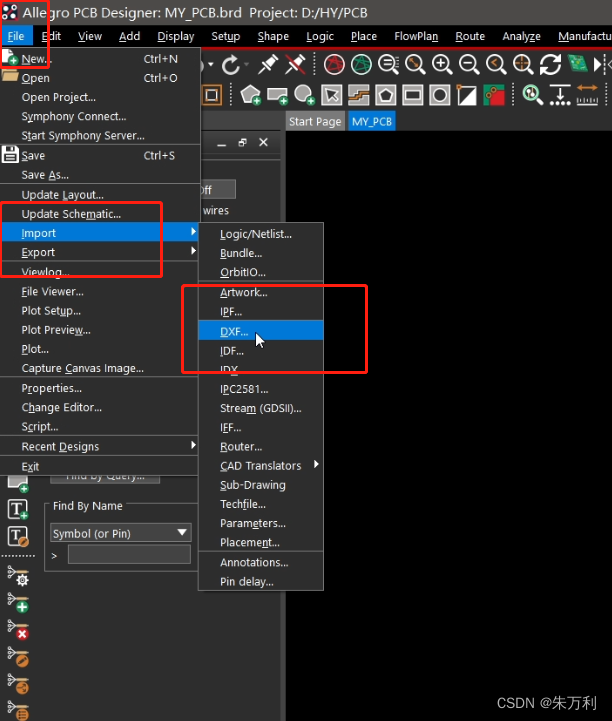The height and width of the screenshot is (721, 612).
Task: Click the Fix pin icon
Action: coord(268,64)
